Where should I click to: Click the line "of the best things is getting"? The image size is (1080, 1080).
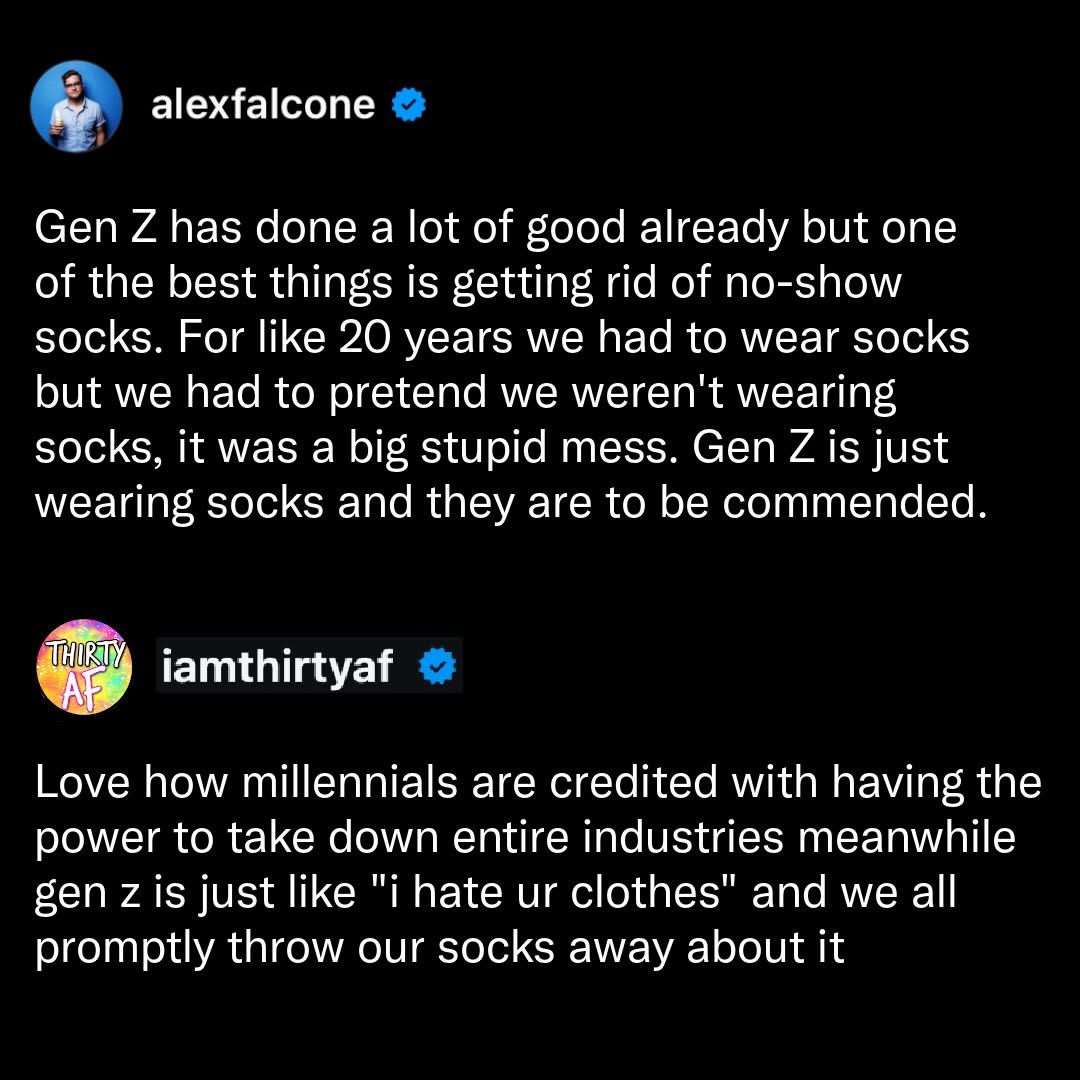[468, 283]
